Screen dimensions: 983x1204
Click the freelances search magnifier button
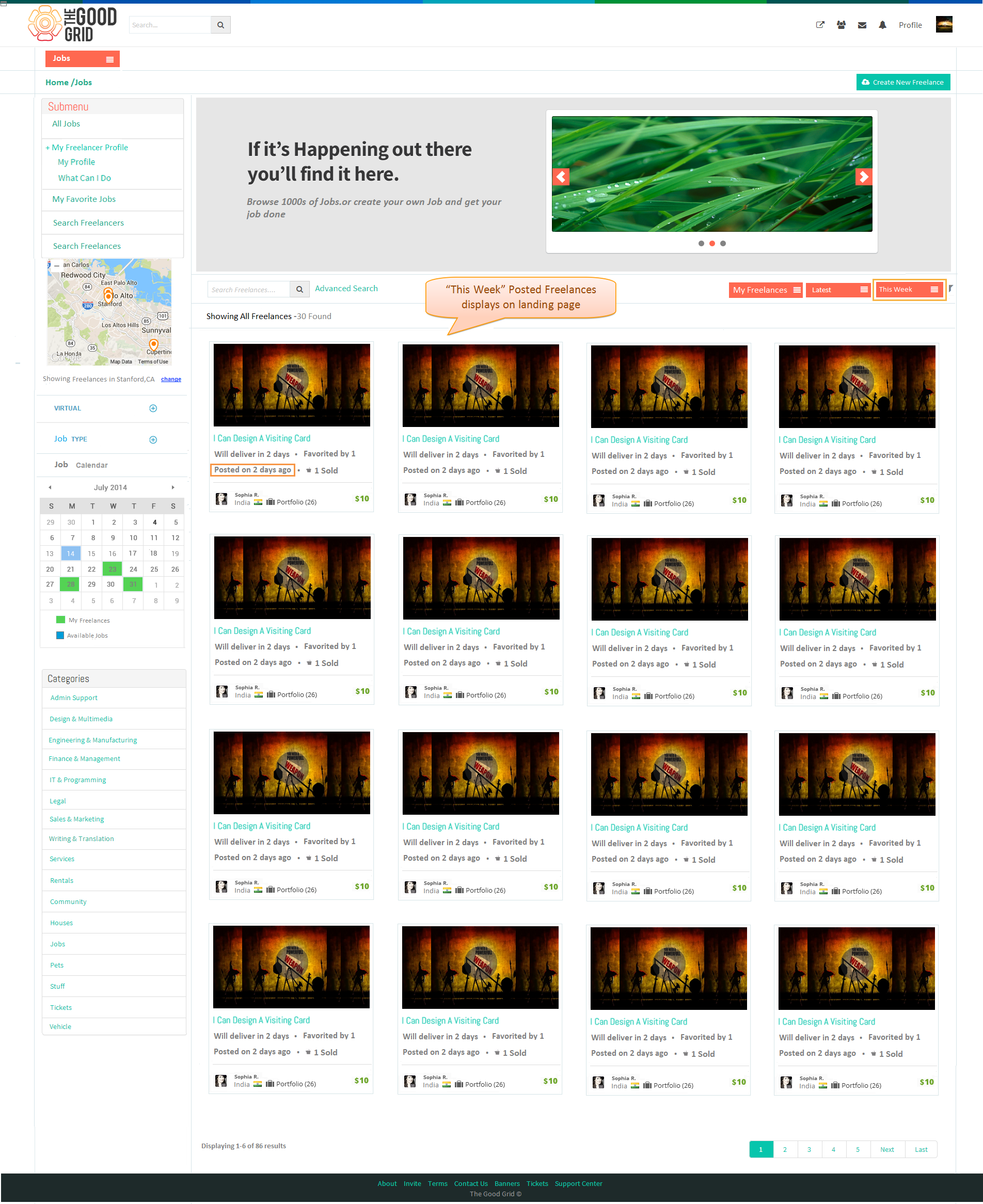tap(299, 290)
